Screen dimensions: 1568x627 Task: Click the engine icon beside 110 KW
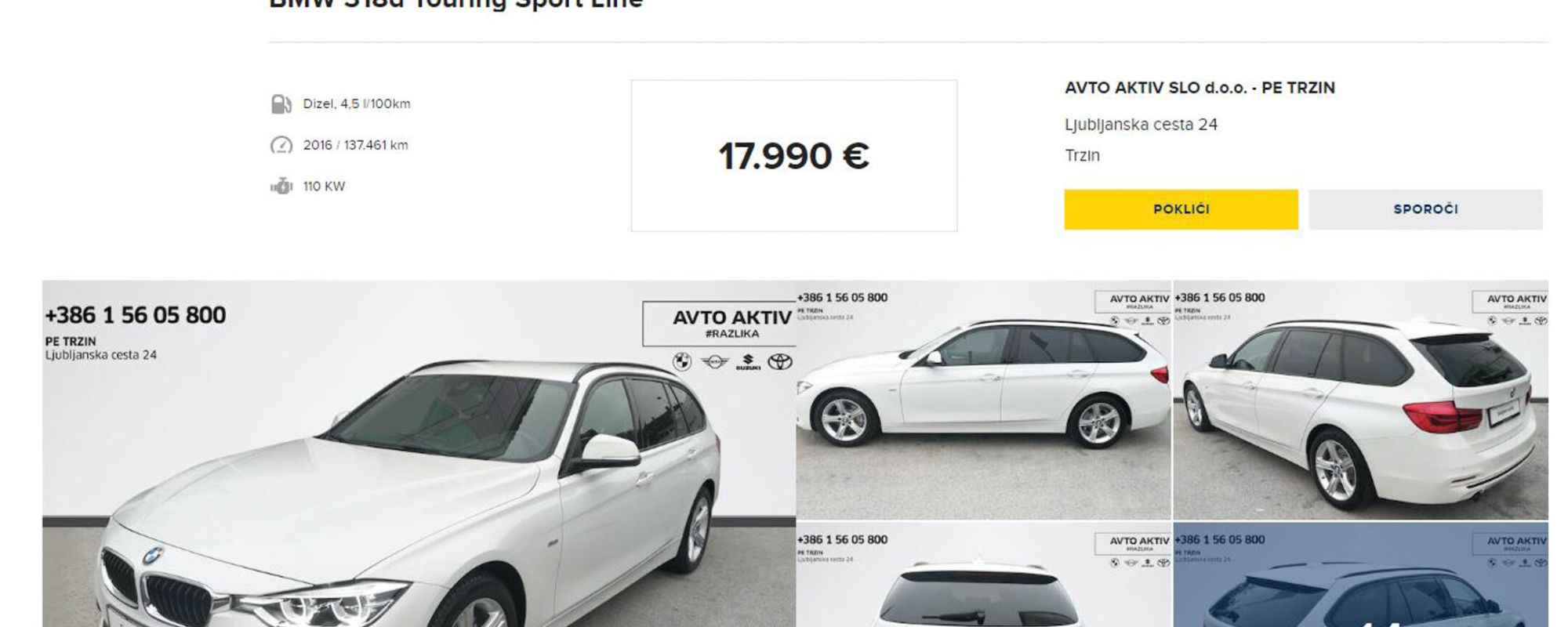tap(281, 187)
